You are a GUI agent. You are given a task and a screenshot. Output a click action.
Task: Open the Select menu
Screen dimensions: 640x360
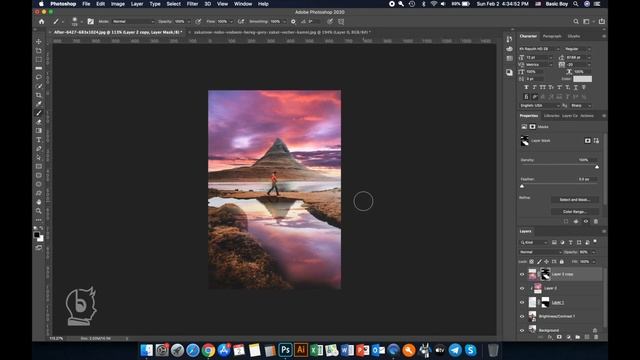coord(173,4)
